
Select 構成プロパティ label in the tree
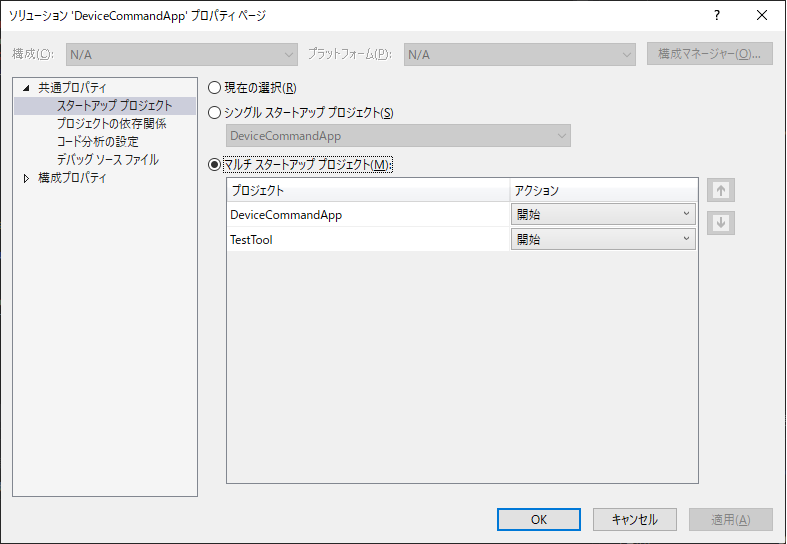[x=72, y=178]
